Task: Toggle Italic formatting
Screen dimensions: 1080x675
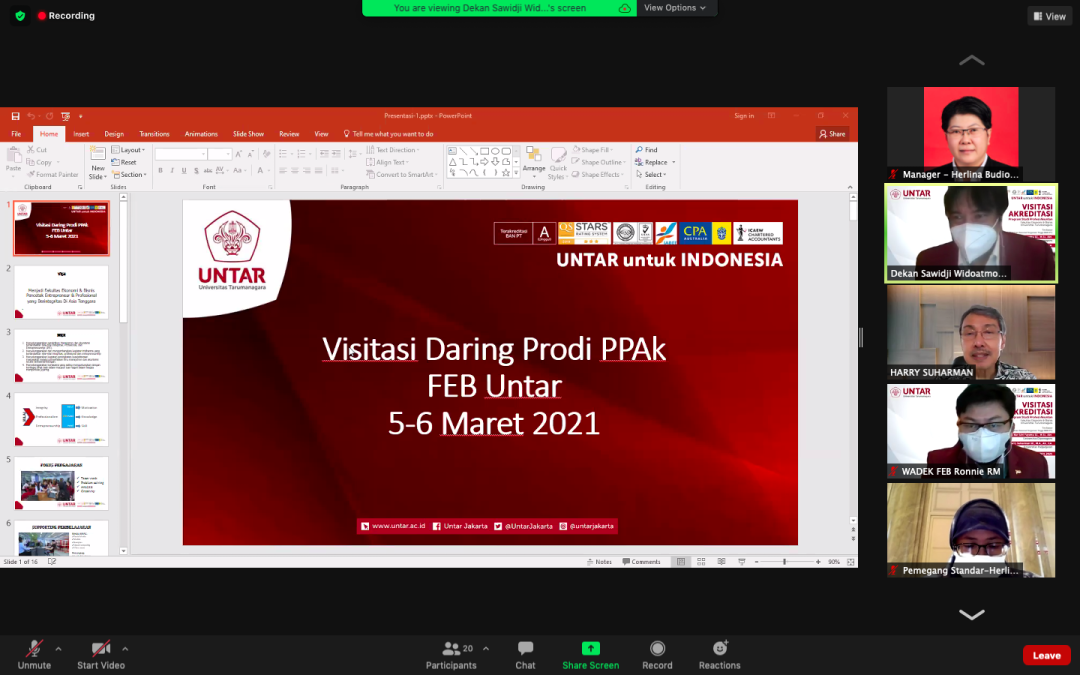Action: pyautogui.click(x=172, y=171)
